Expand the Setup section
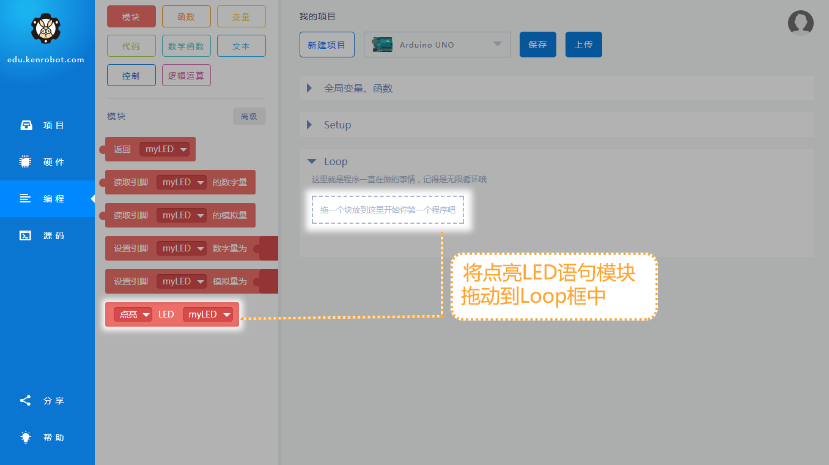 (309, 125)
